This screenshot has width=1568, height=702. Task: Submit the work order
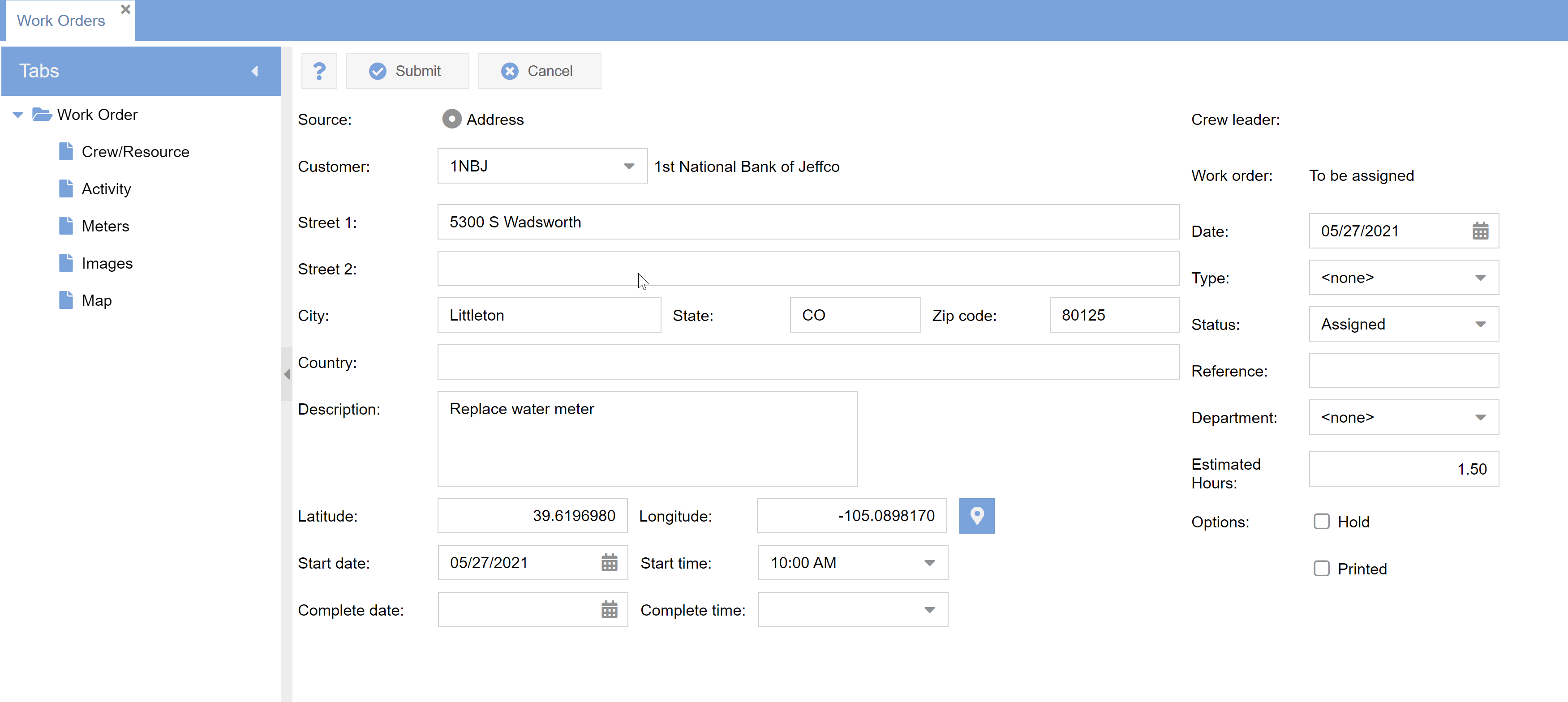click(407, 71)
